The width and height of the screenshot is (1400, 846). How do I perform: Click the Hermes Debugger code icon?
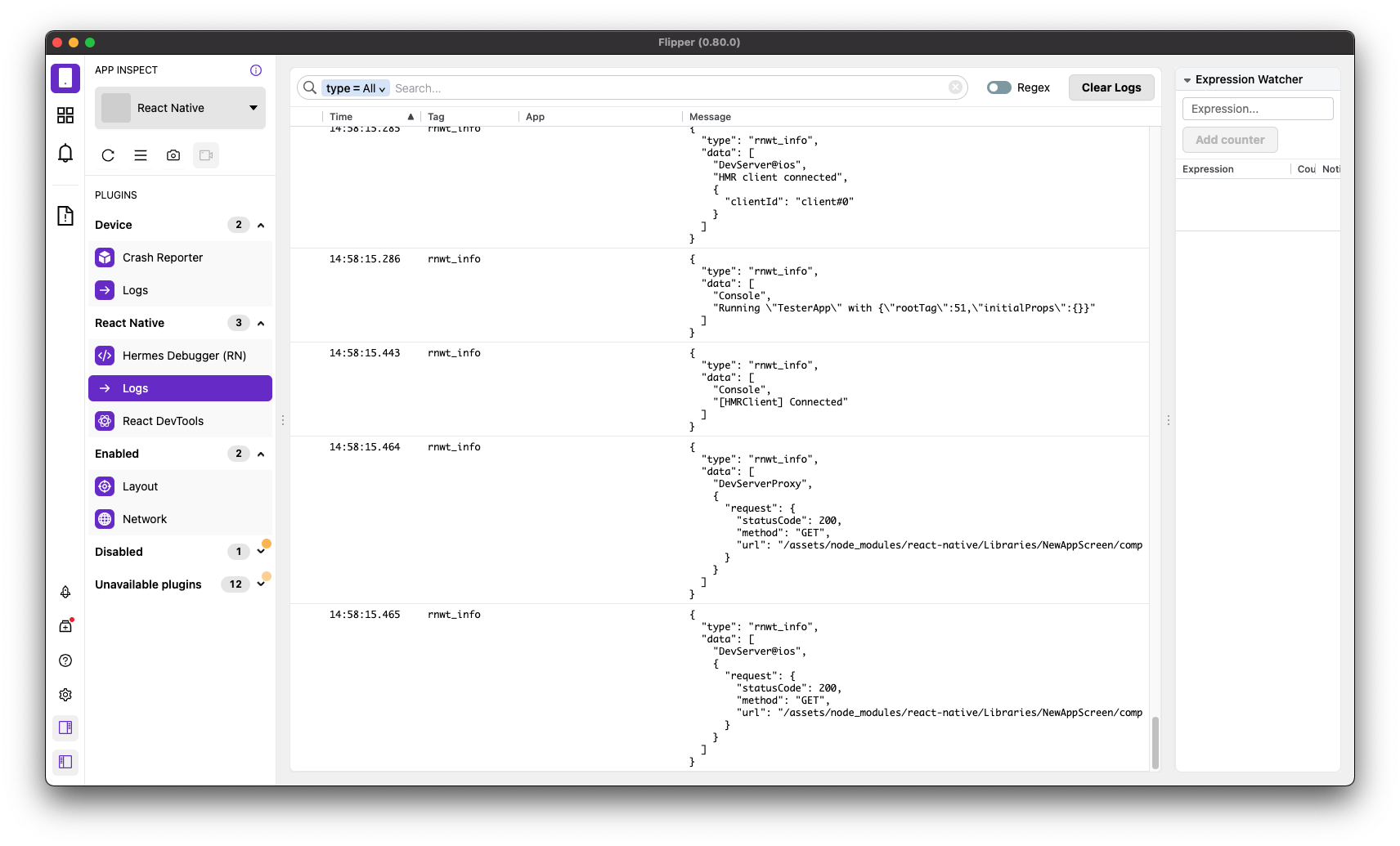click(x=105, y=356)
